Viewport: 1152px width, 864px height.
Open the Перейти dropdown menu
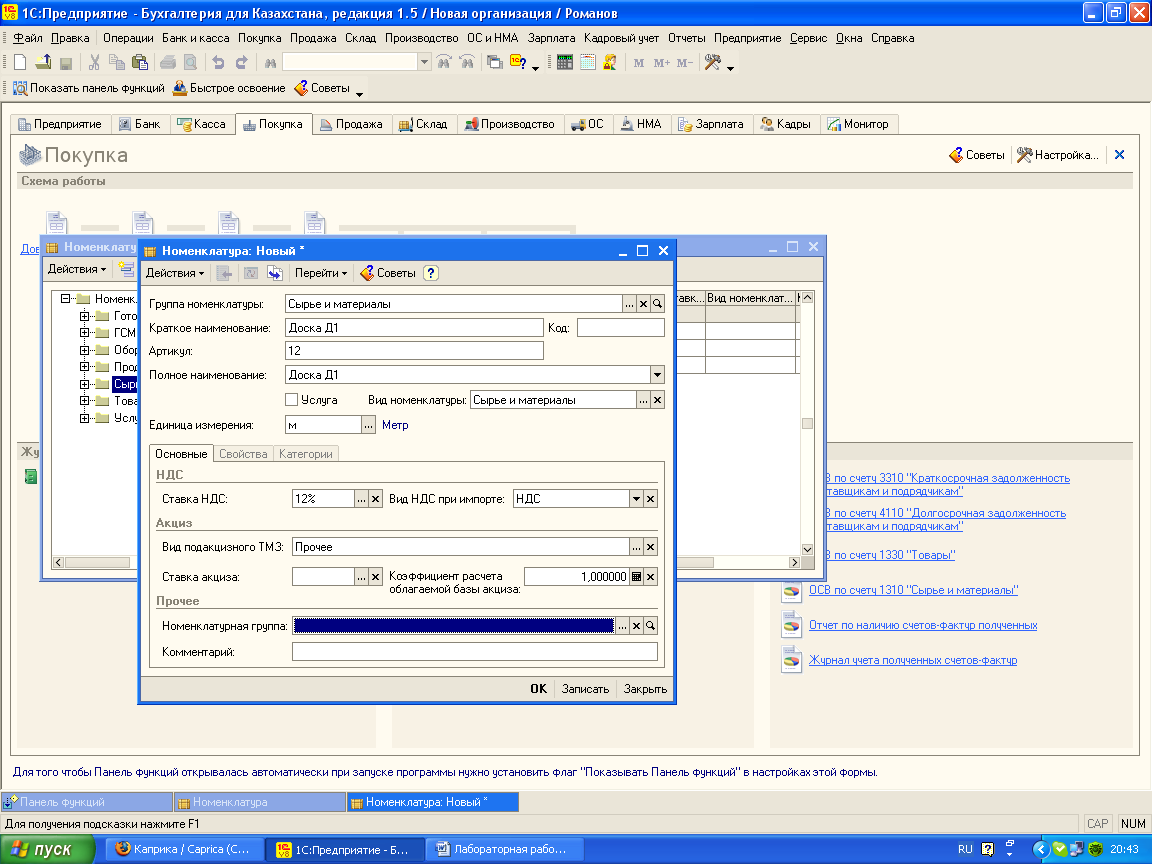[x=321, y=273]
